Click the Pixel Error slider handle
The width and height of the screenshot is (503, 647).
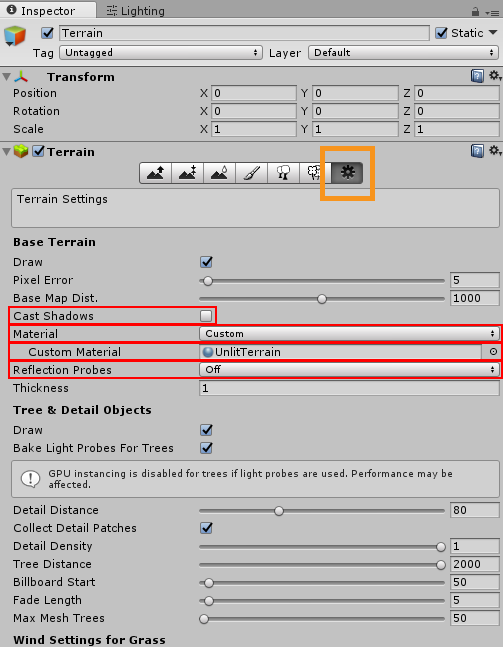click(x=208, y=281)
